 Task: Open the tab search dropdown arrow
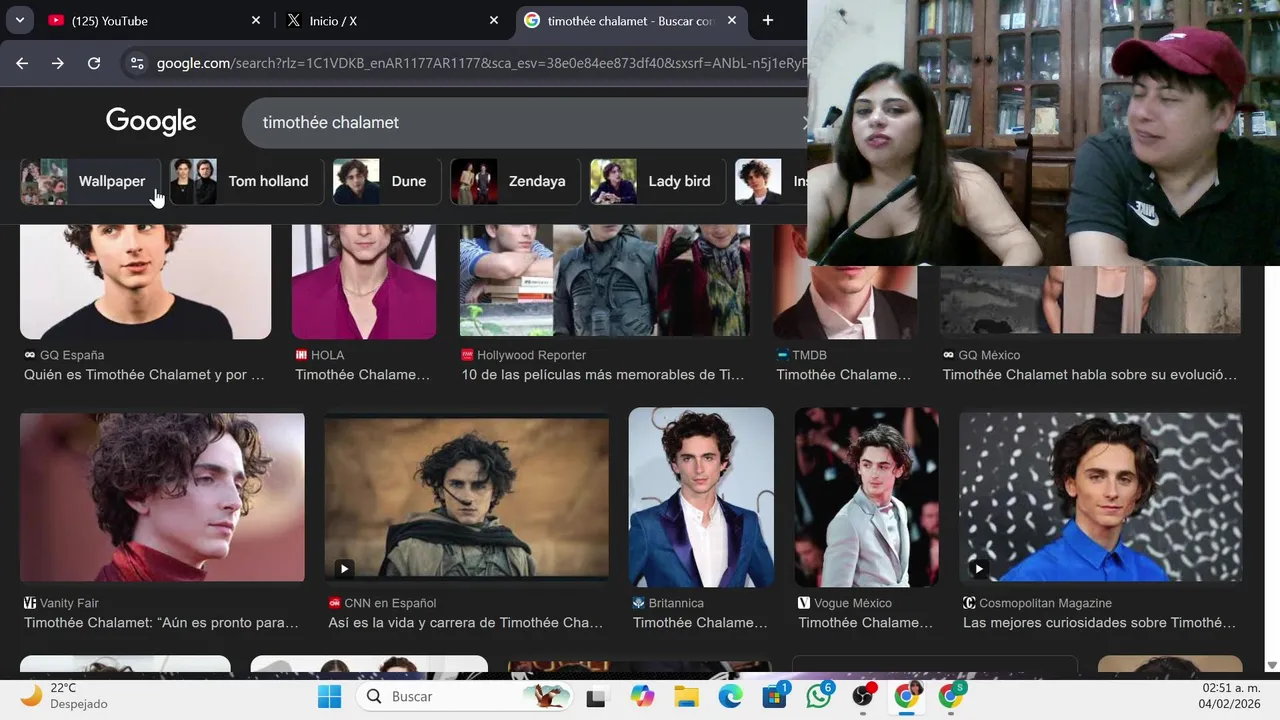click(19, 20)
